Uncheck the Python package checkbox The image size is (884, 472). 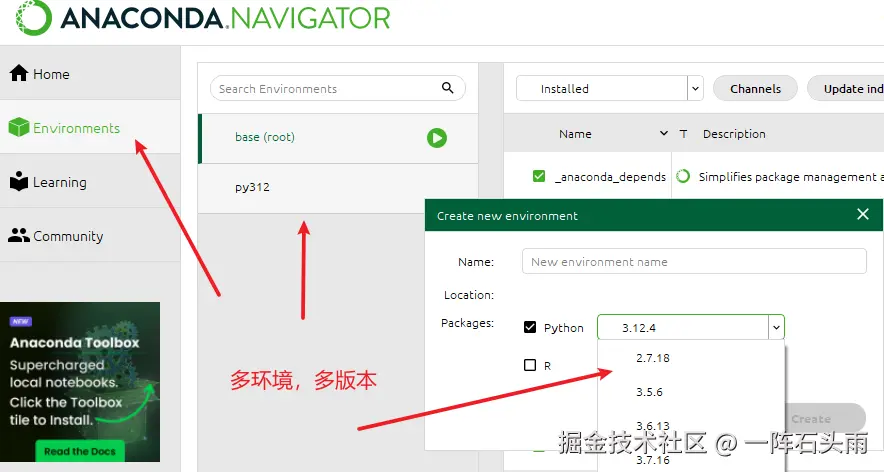pos(530,327)
